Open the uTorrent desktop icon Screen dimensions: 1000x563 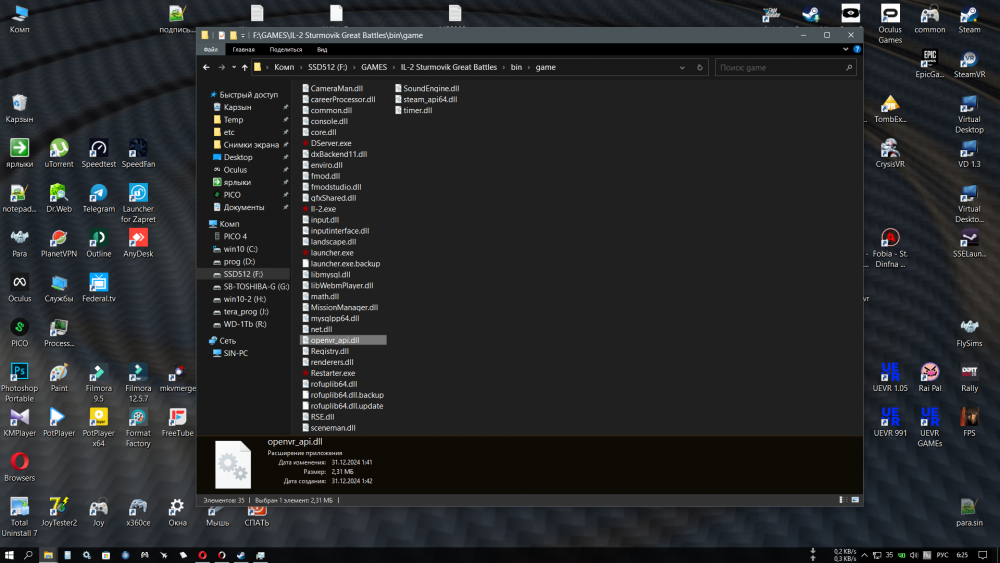click(x=59, y=153)
